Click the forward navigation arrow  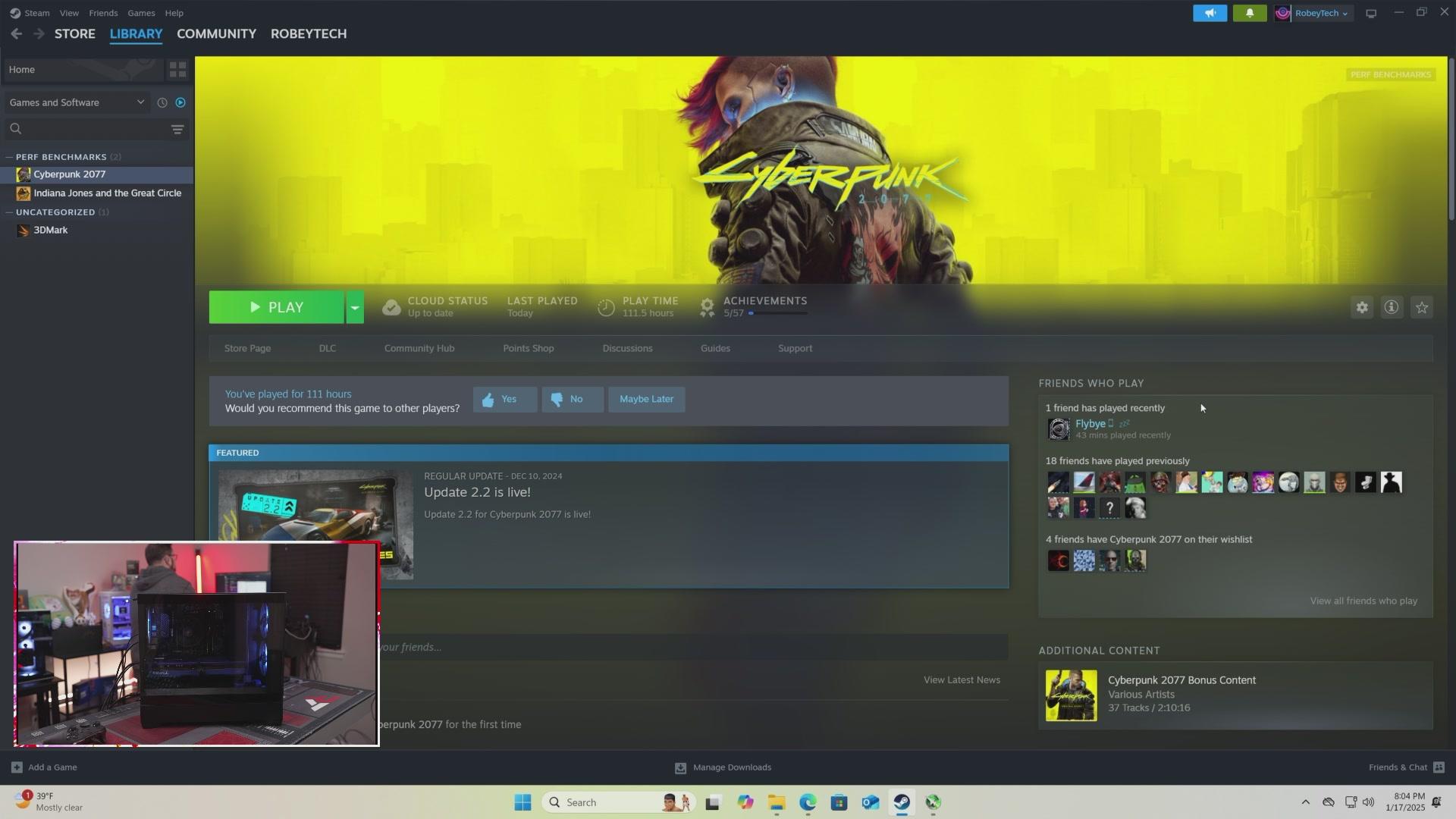38,33
